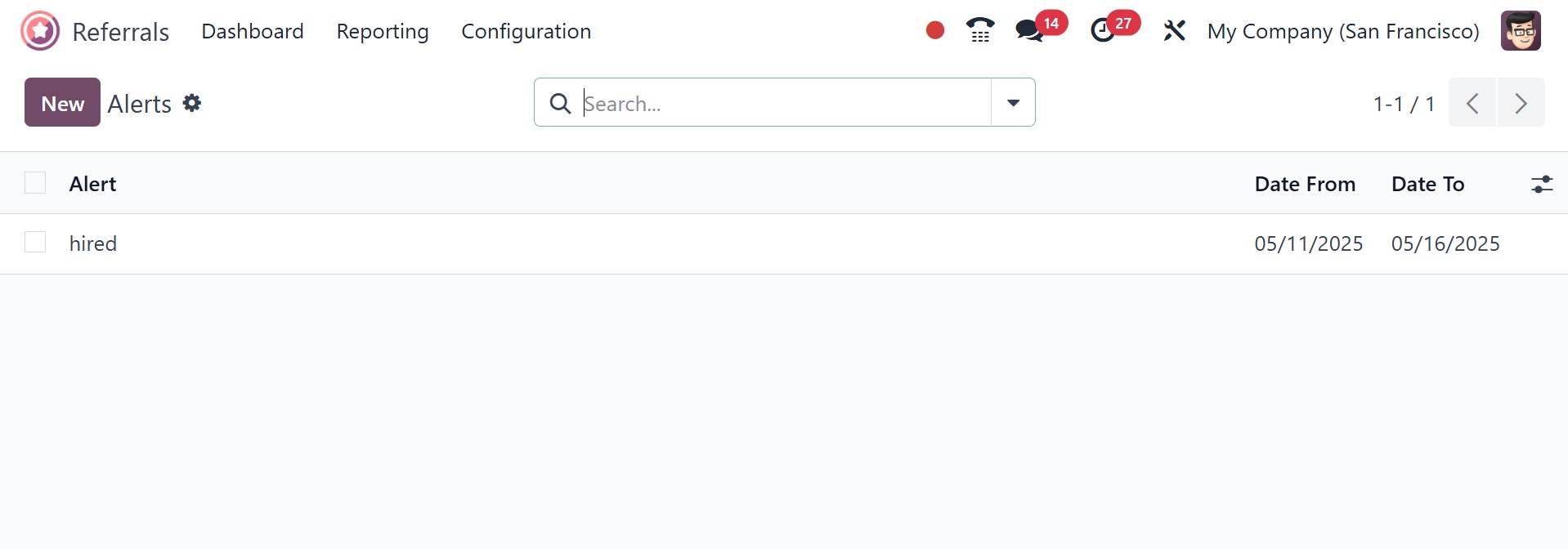
Task: Click the magnifier search icon
Action: (560, 103)
